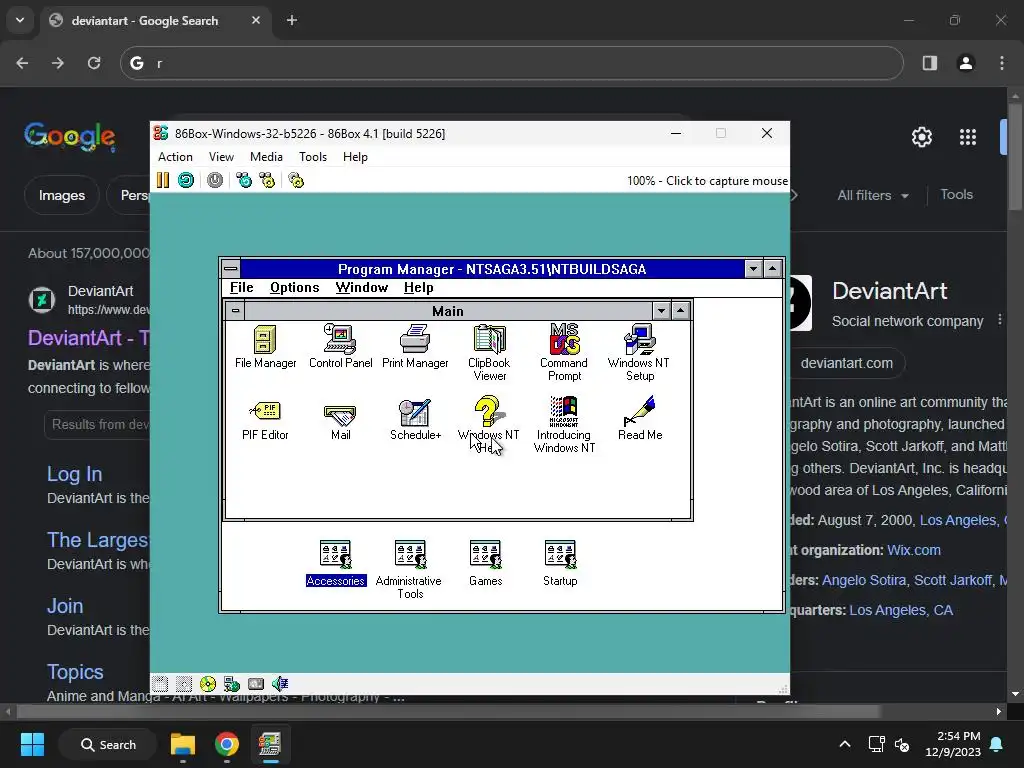Open a new Chrome tab
Viewport: 1024px width, 768px height.
292,20
